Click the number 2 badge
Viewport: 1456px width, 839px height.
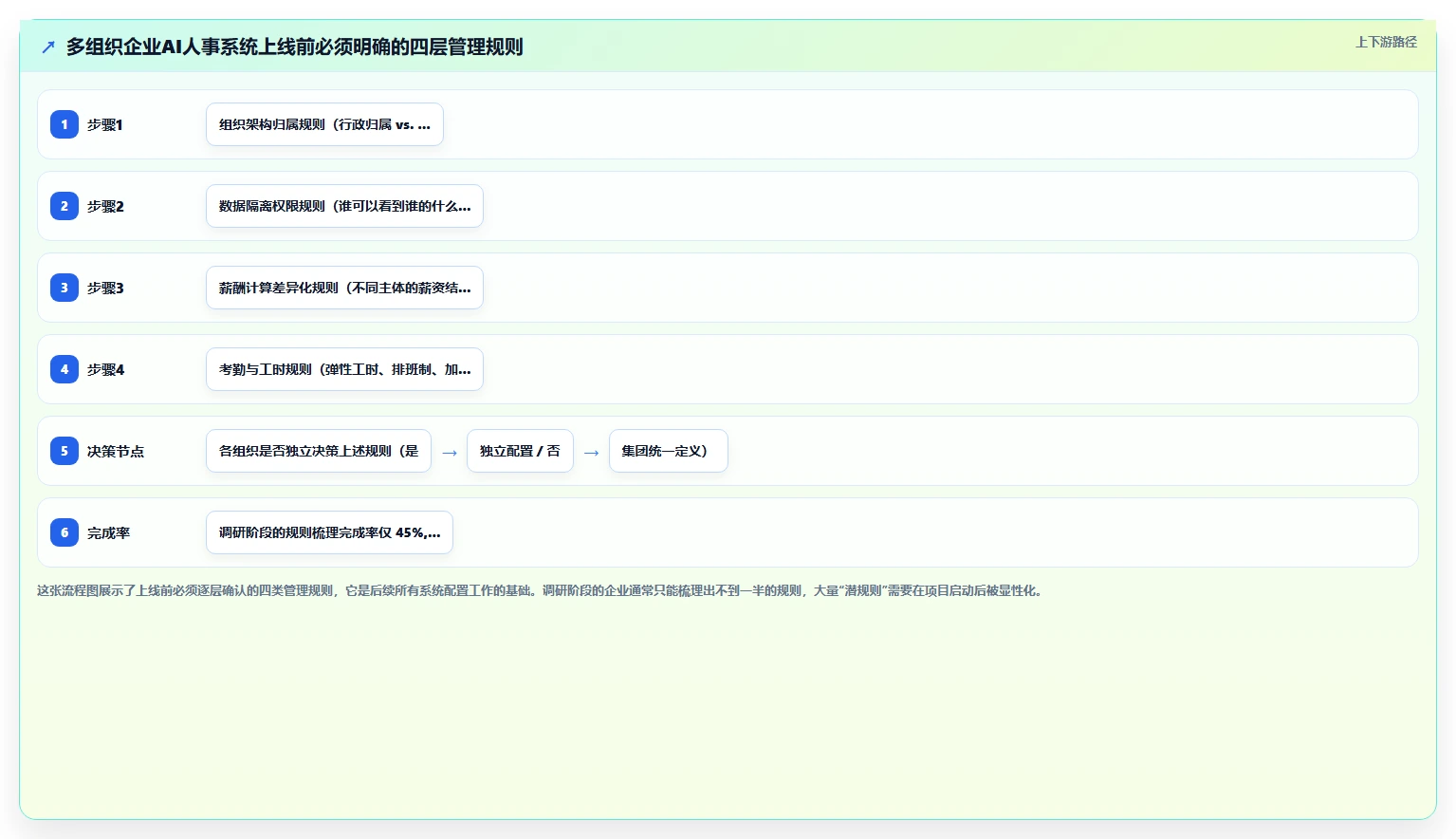click(65, 206)
